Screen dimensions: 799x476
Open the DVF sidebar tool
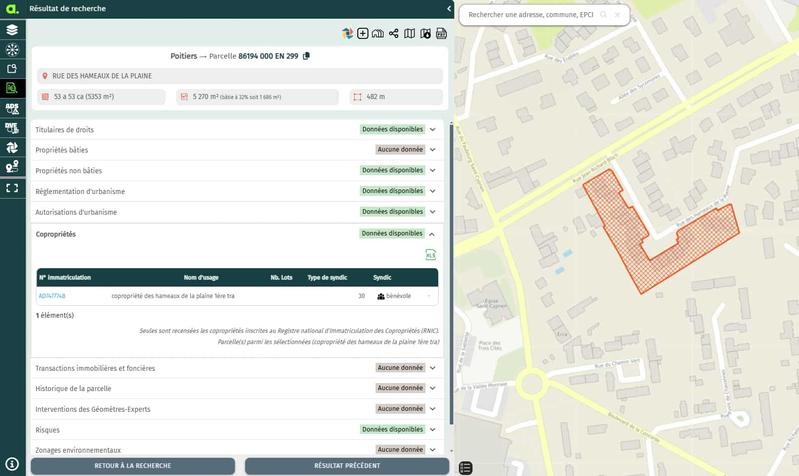(x=12, y=127)
